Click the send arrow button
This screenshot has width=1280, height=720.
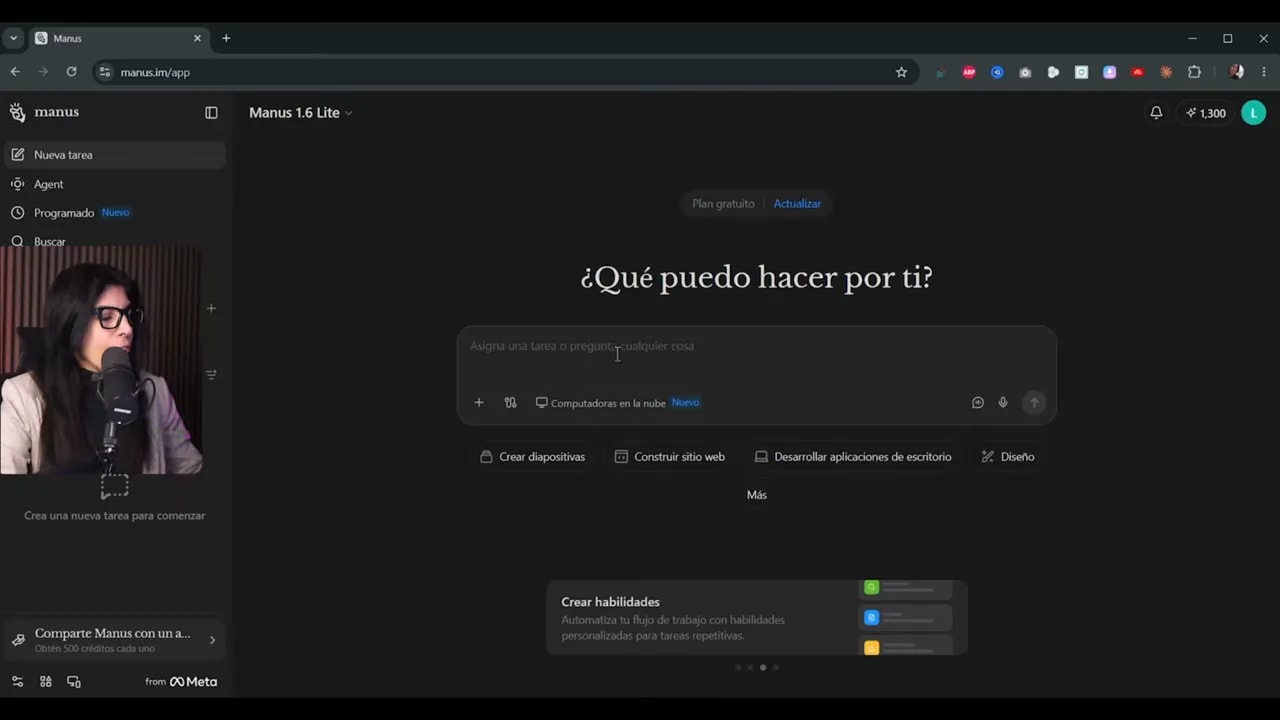[x=1034, y=403]
